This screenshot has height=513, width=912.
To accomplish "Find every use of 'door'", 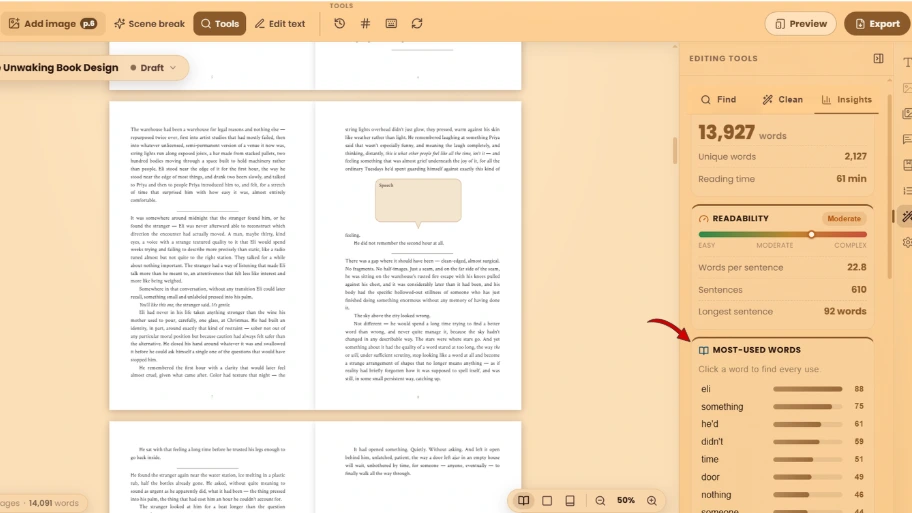I will click(x=782, y=477).
